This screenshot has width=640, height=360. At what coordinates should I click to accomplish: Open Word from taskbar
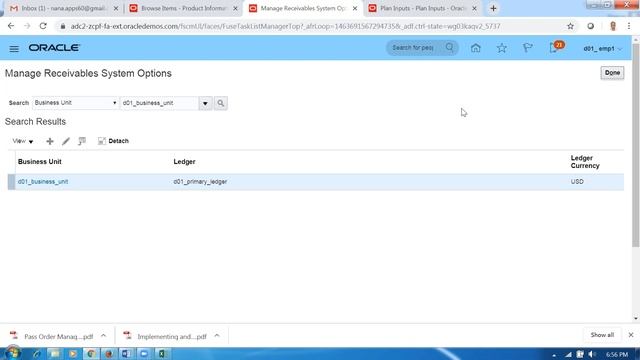(127, 353)
